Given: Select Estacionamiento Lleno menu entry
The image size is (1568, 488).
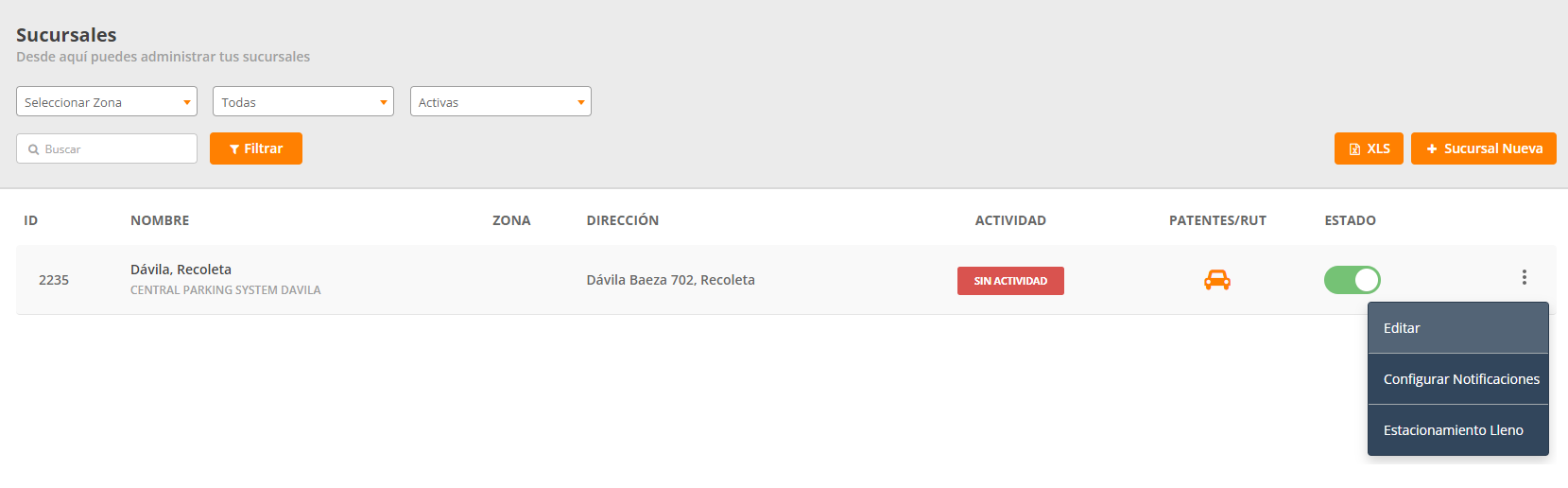Looking at the screenshot, I should tap(1454, 430).
